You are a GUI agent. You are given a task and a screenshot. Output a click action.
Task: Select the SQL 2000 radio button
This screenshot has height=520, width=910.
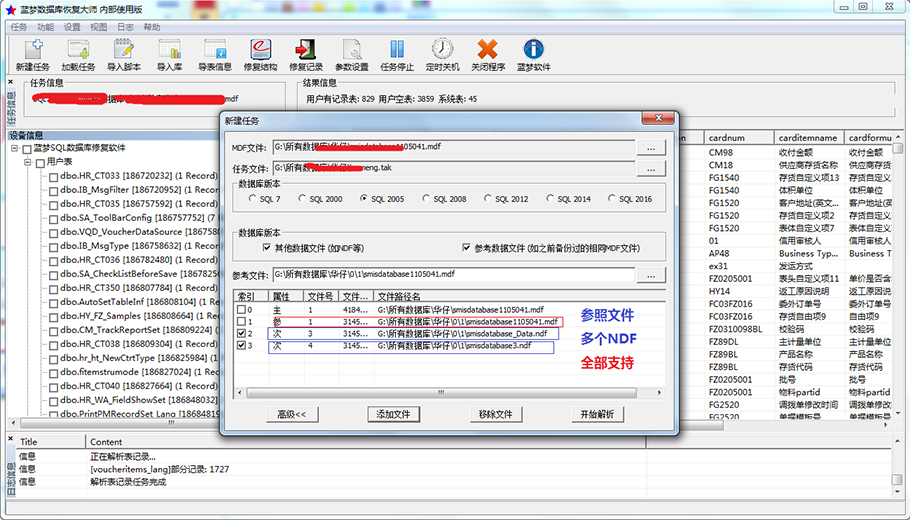point(302,198)
